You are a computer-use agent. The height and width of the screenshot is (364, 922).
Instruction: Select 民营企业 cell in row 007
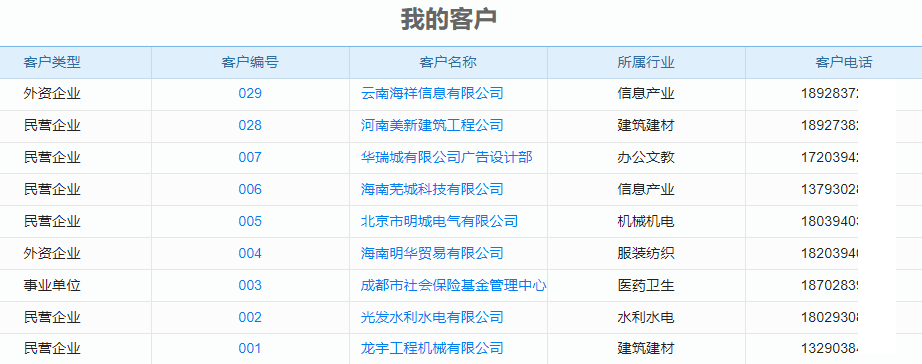click(x=52, y=158)
